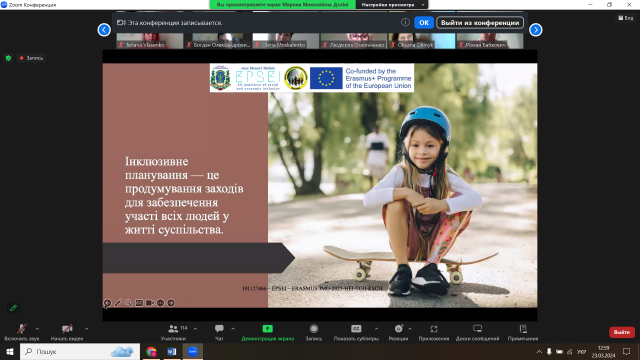
Task: Open the Participants panel icon
Action: pos(173,329)
